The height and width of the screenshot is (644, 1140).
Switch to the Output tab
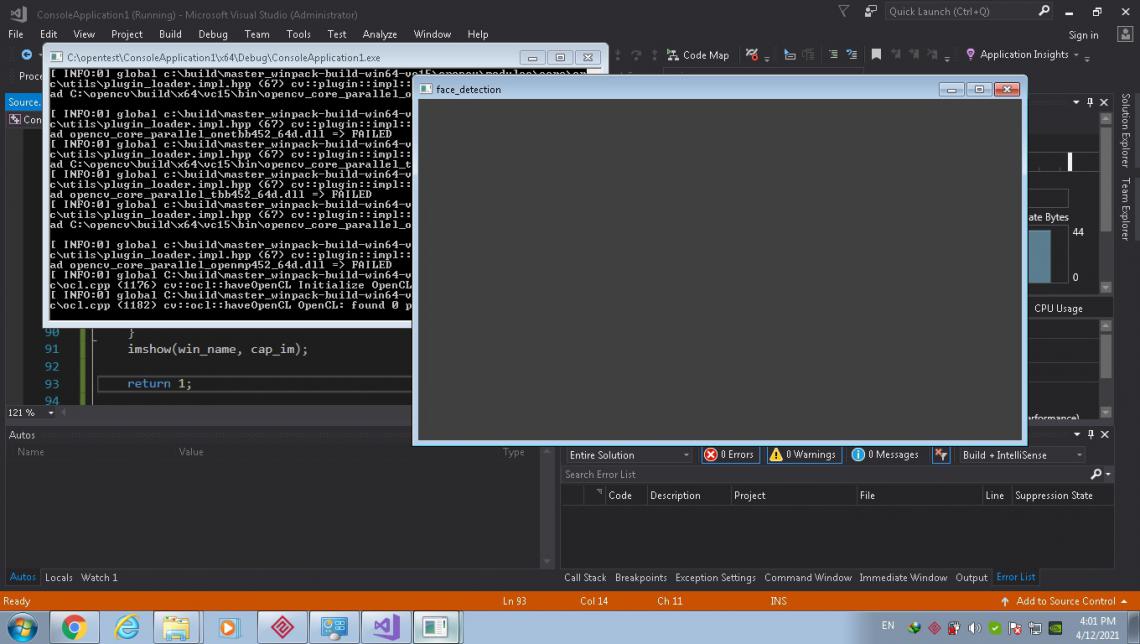(971, 577)
